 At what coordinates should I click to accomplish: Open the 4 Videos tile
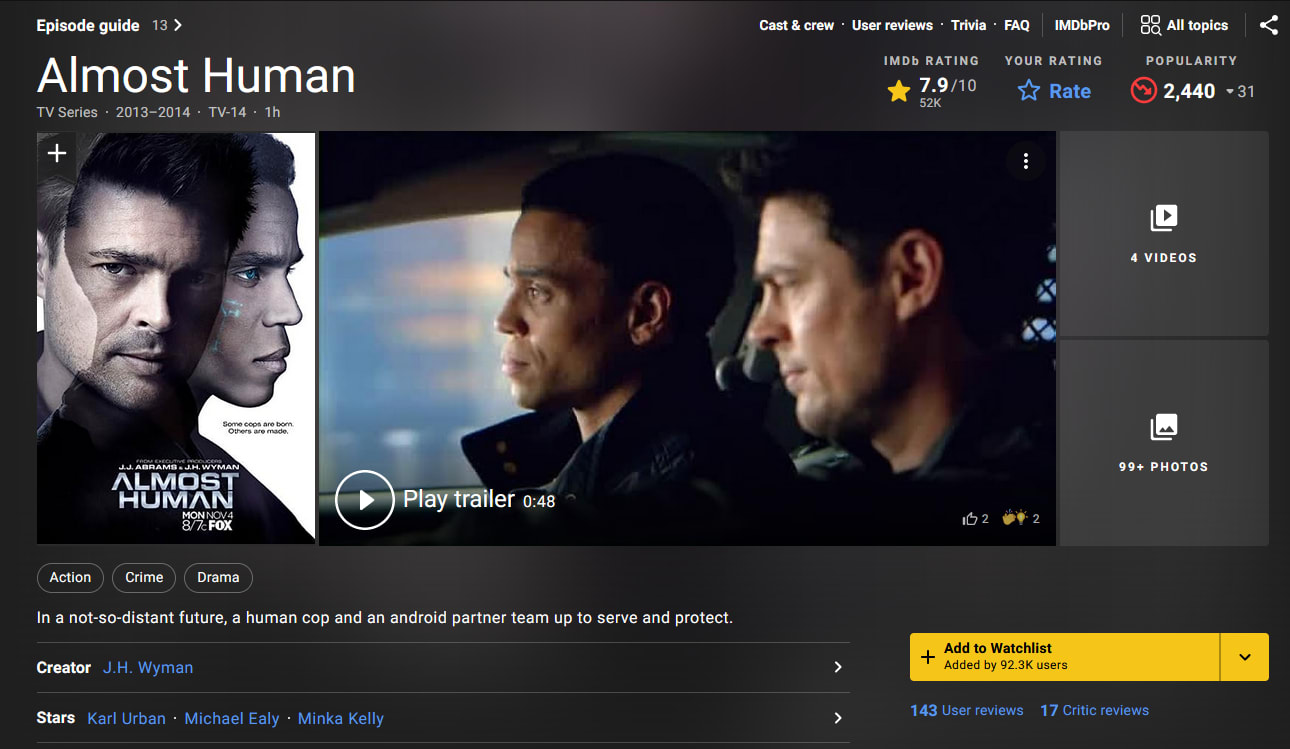[x=1164, y=234]
